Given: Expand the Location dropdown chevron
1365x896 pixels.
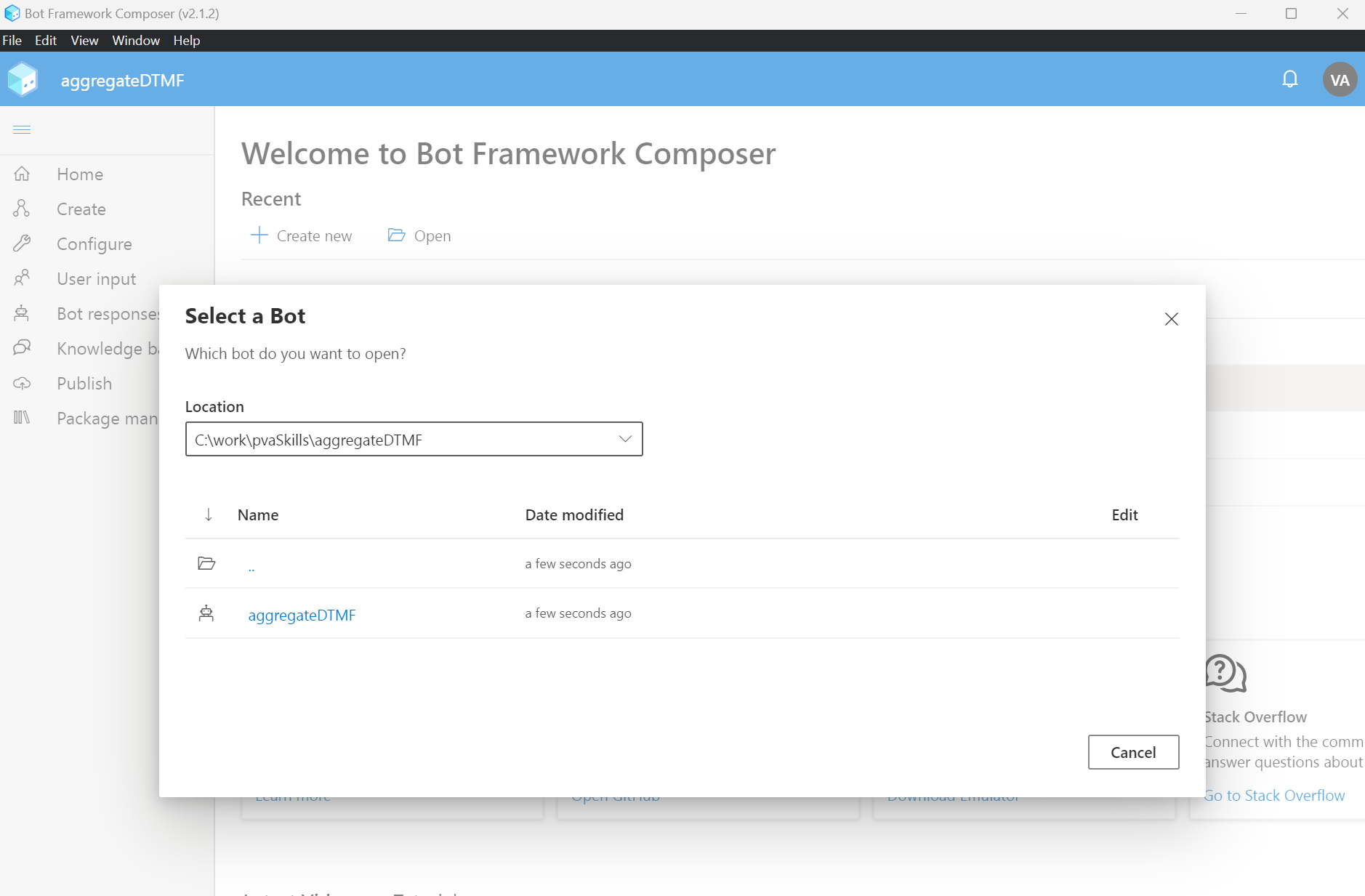Looking at the screenshot, I should (x=624, y=439).
